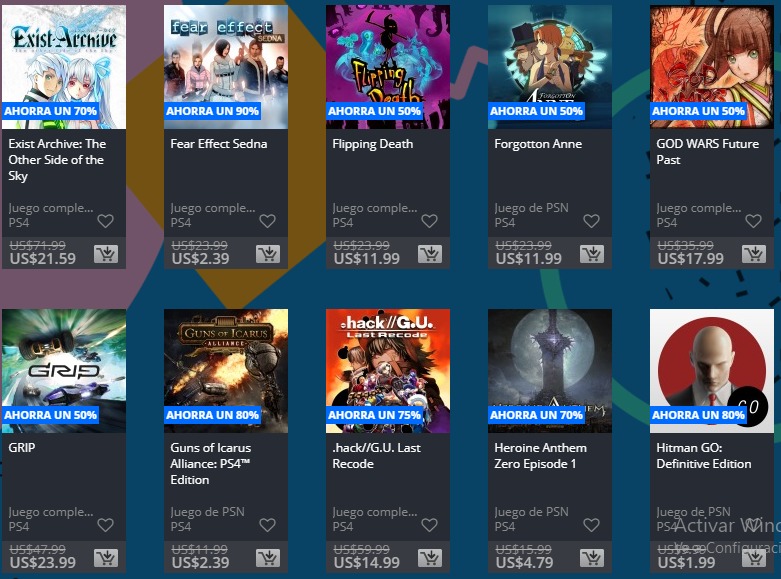
Task: Add Guns of Icarus Alliance to cart
Action: point(268,558)
